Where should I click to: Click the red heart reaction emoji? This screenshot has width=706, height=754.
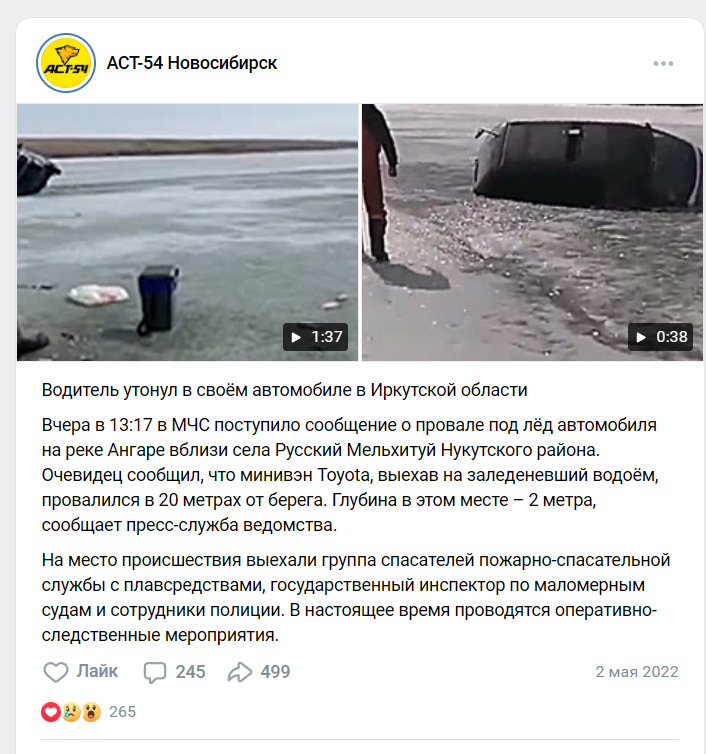[x=51, y=712]
